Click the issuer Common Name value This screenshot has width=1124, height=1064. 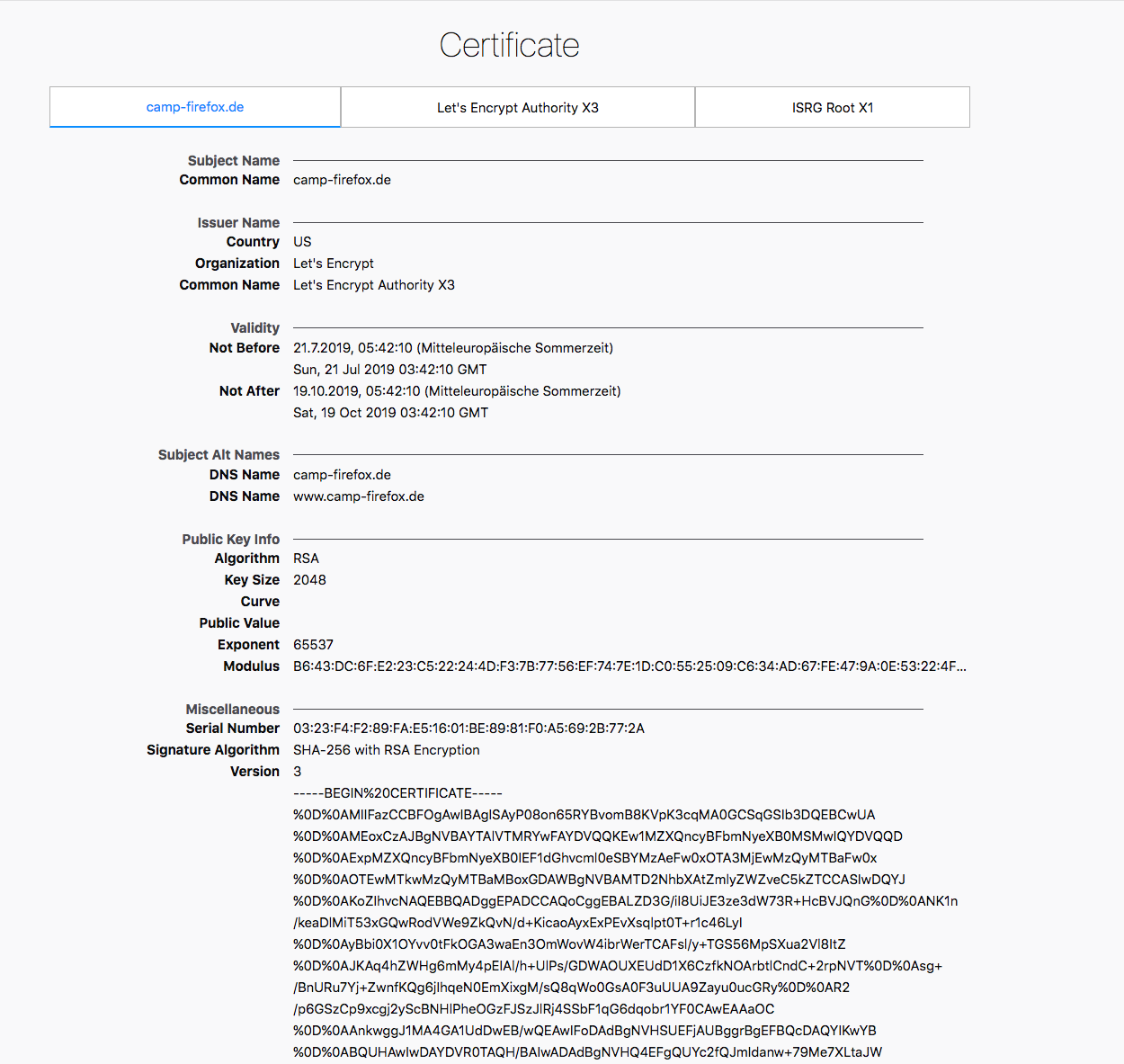(373, 285)
